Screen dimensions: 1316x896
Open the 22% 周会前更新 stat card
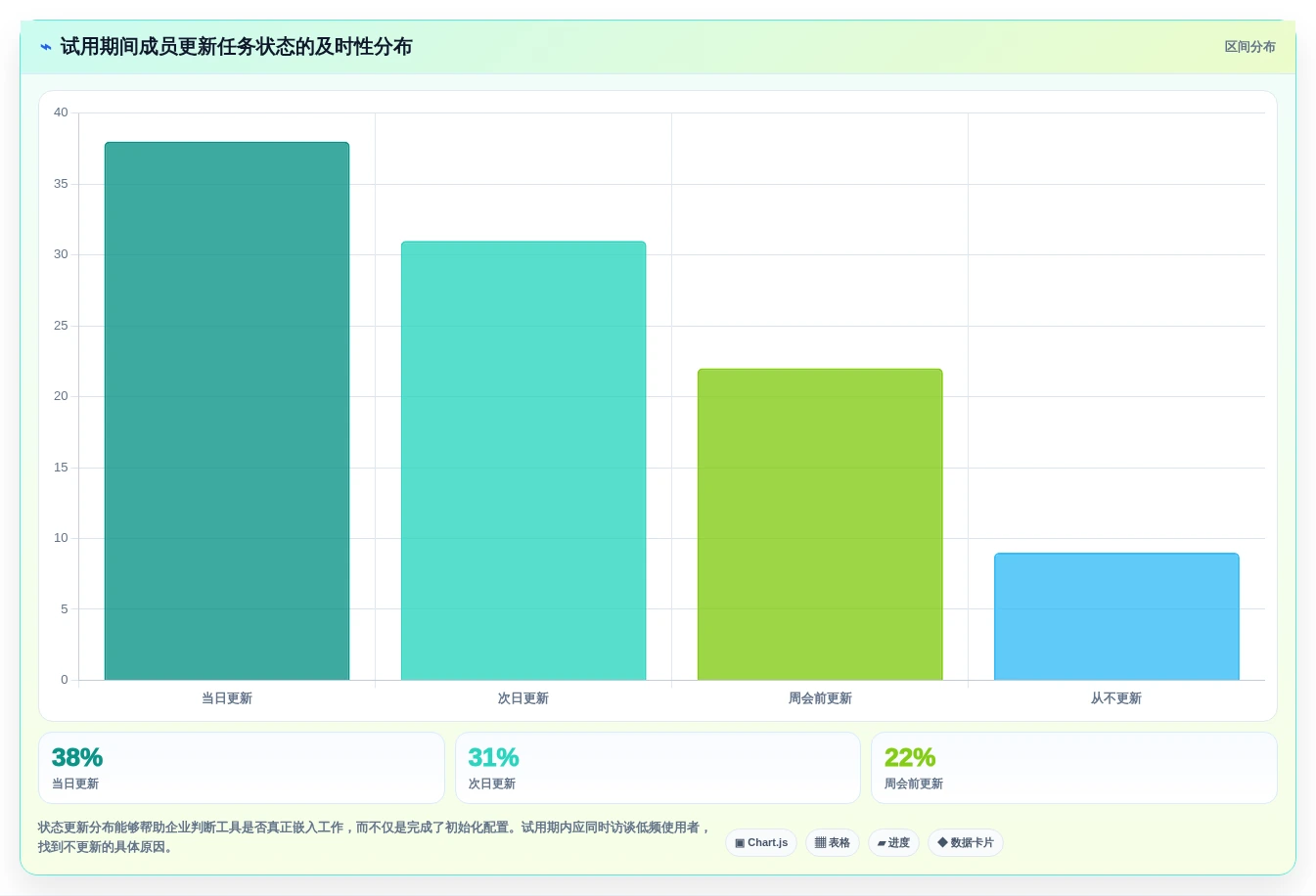tap(1074, 768)
